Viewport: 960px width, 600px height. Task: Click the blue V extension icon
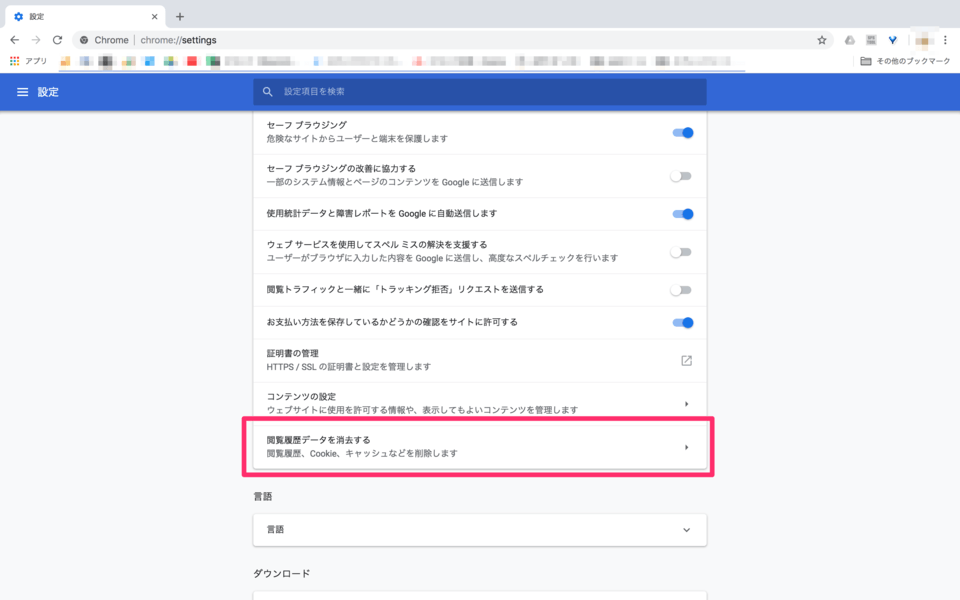point(892,40)
